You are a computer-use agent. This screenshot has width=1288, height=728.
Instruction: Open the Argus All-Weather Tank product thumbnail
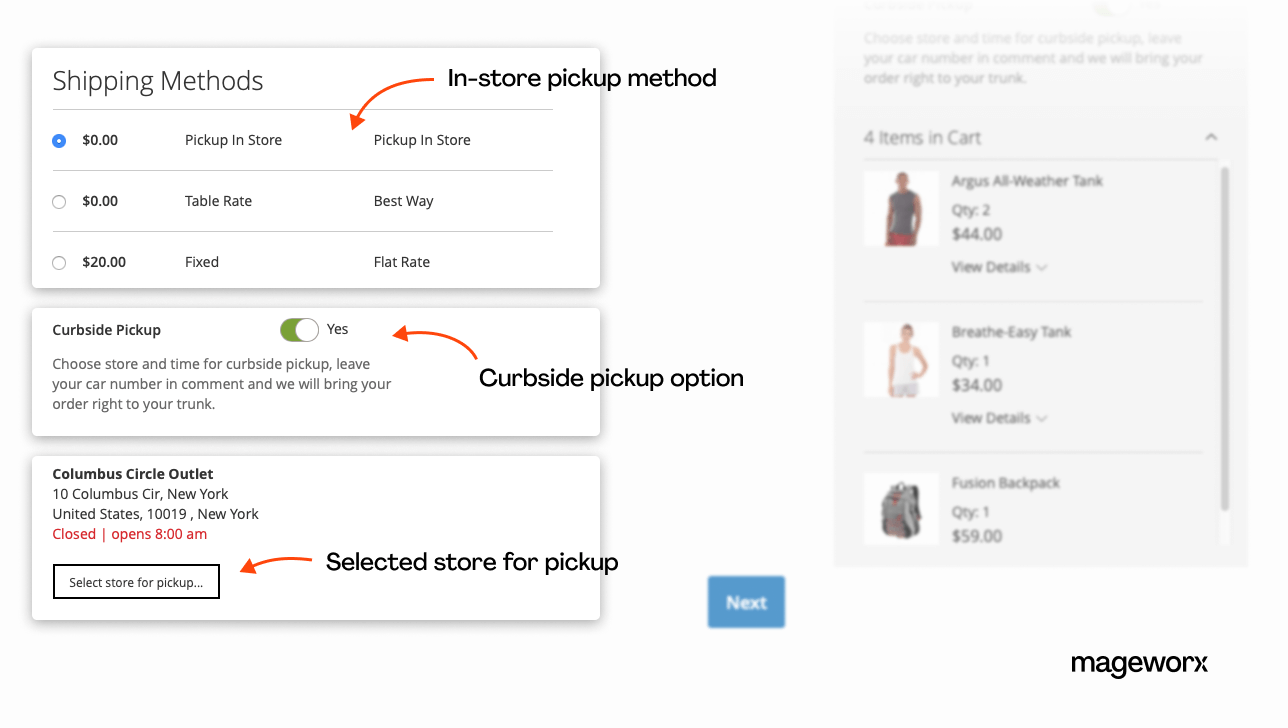coord(901,209)
